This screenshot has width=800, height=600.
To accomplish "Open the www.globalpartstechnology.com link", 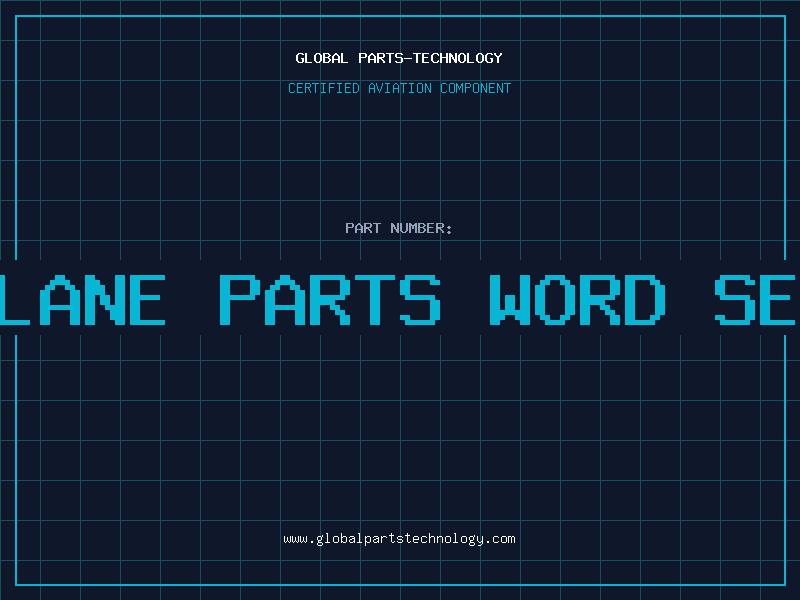I will pos(399,539).
